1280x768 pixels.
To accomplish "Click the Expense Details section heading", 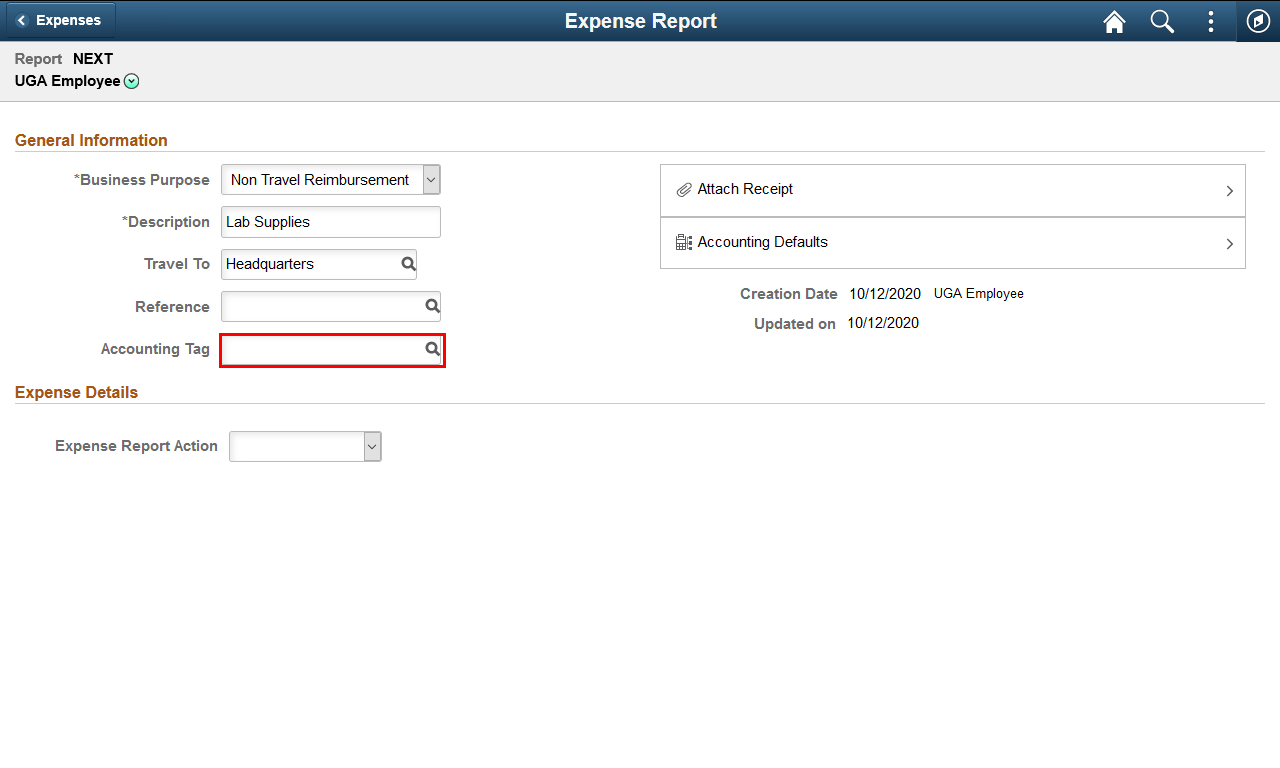I will coord(76,392).
